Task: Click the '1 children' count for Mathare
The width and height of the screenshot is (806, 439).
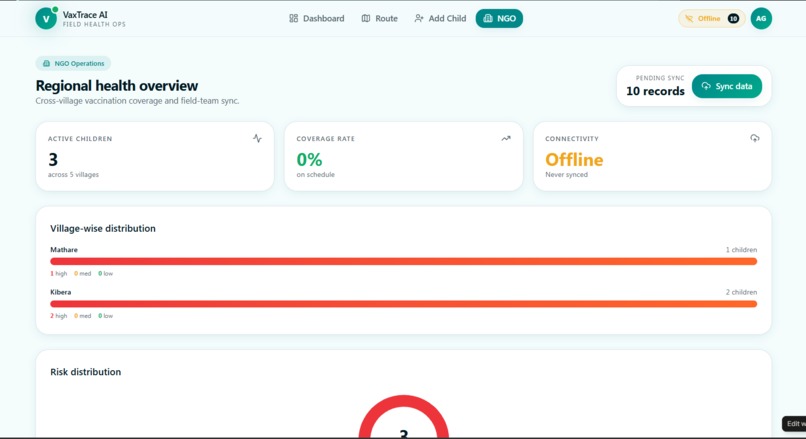Action: (741, 250)
